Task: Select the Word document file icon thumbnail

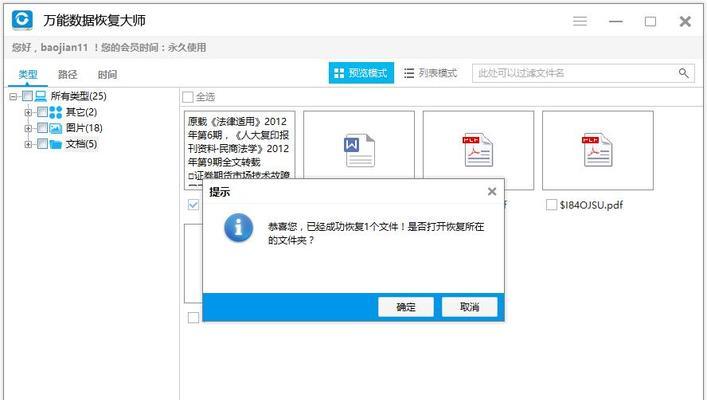Action: point(359,150)
